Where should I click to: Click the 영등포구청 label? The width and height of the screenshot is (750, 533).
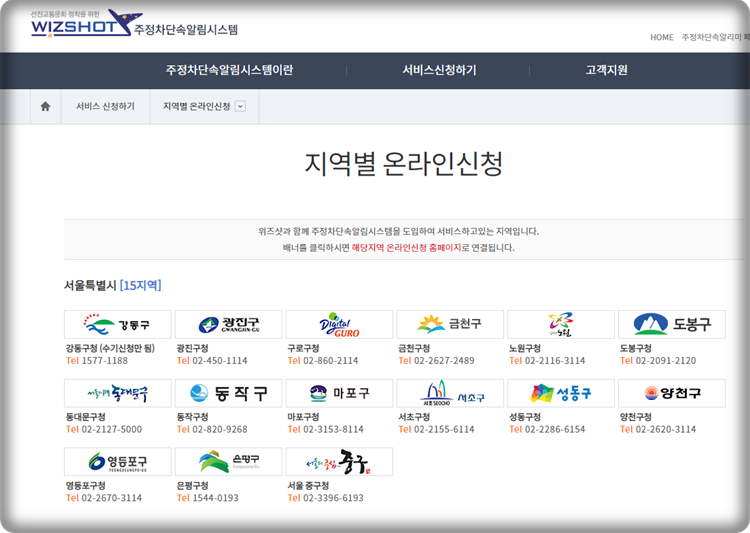(86, 485)
